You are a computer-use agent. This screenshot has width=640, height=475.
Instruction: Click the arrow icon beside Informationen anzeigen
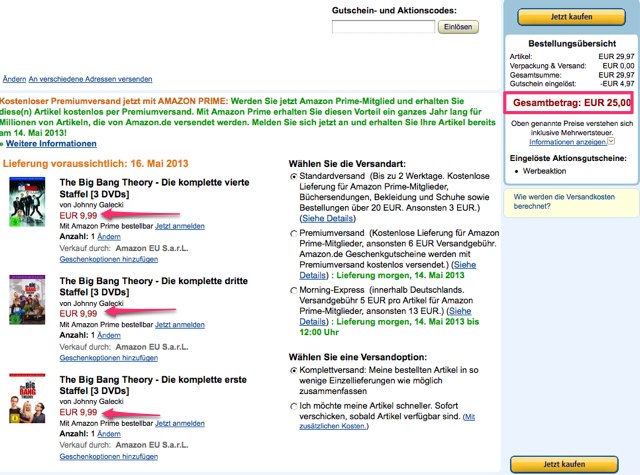tap(610, 141)
